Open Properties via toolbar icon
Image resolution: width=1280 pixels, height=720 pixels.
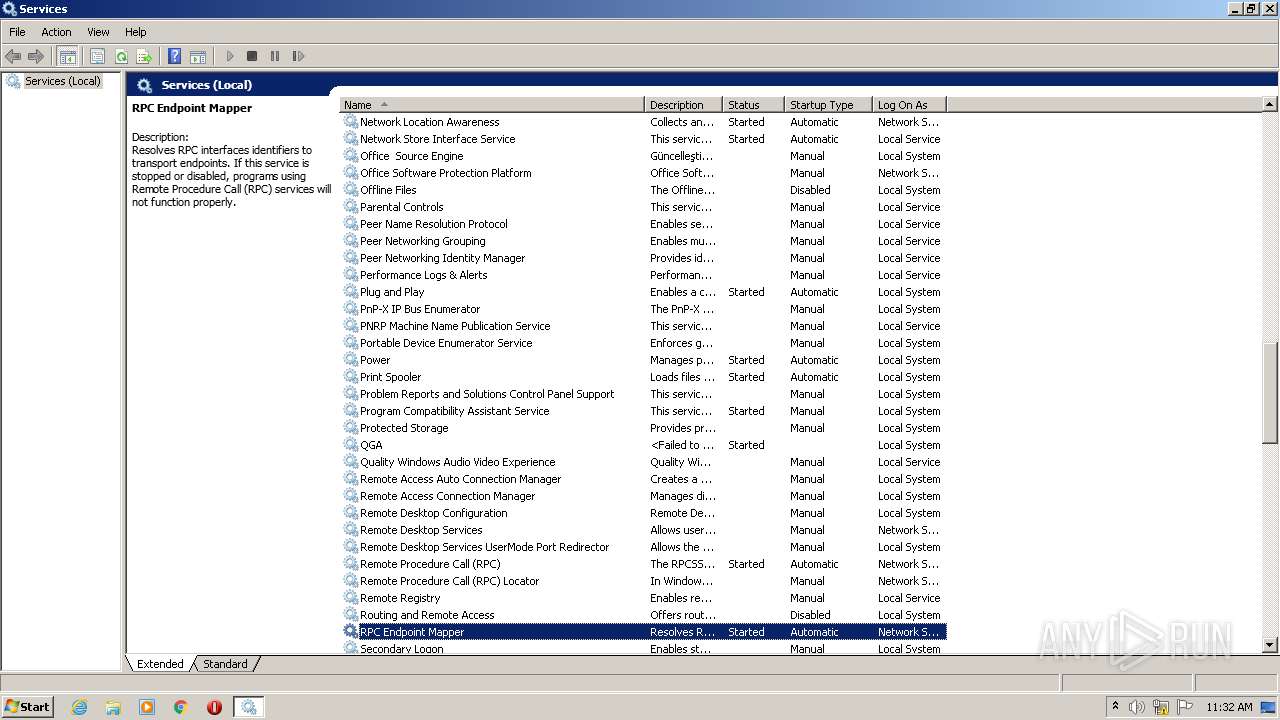(97, 57)
